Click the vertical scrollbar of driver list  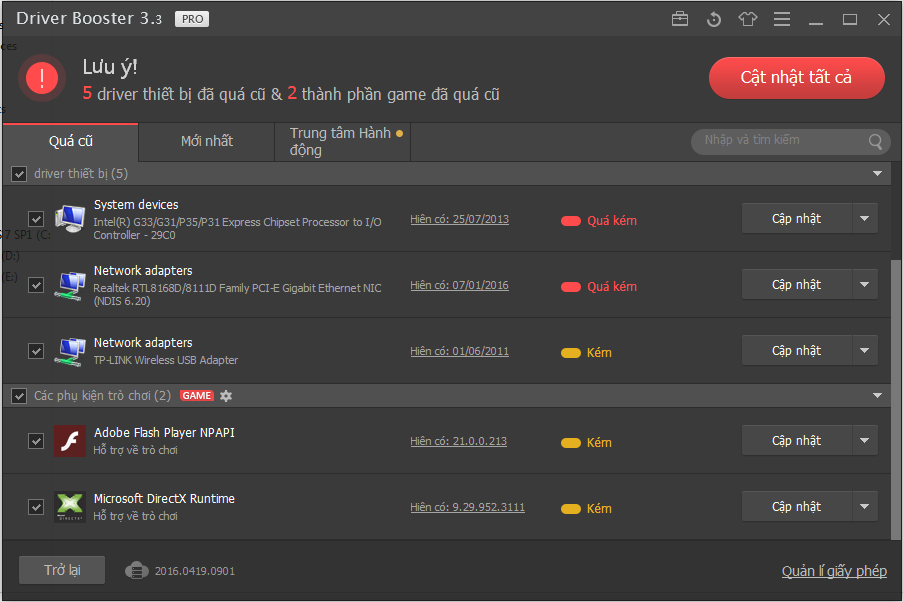tap(896, 400)
